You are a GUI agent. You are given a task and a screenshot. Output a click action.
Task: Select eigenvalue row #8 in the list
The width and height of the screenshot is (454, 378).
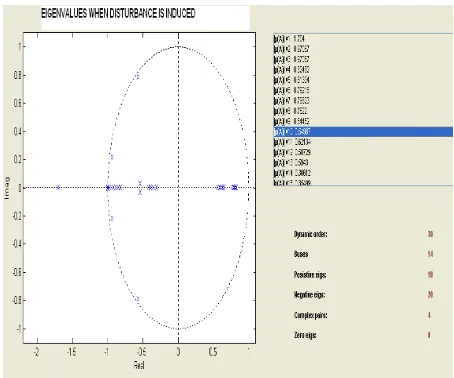click(x=363, y=111)
